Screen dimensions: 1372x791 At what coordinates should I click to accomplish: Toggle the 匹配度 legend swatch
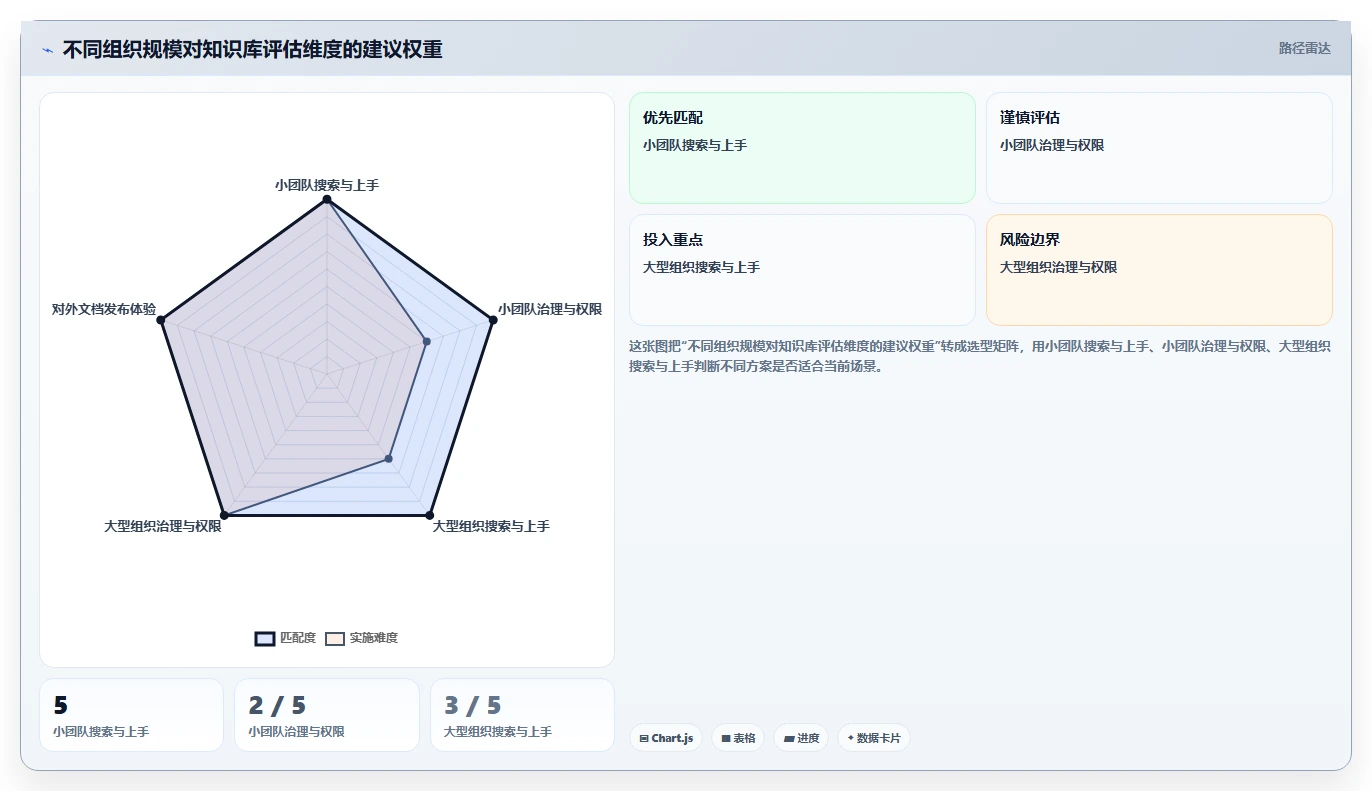click(265, 638)
